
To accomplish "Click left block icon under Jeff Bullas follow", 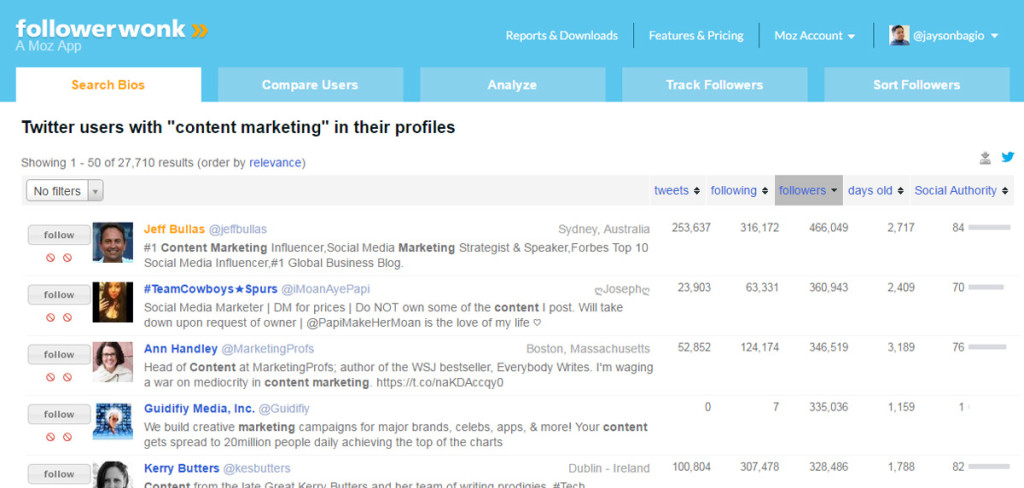I will coord(50,257).
